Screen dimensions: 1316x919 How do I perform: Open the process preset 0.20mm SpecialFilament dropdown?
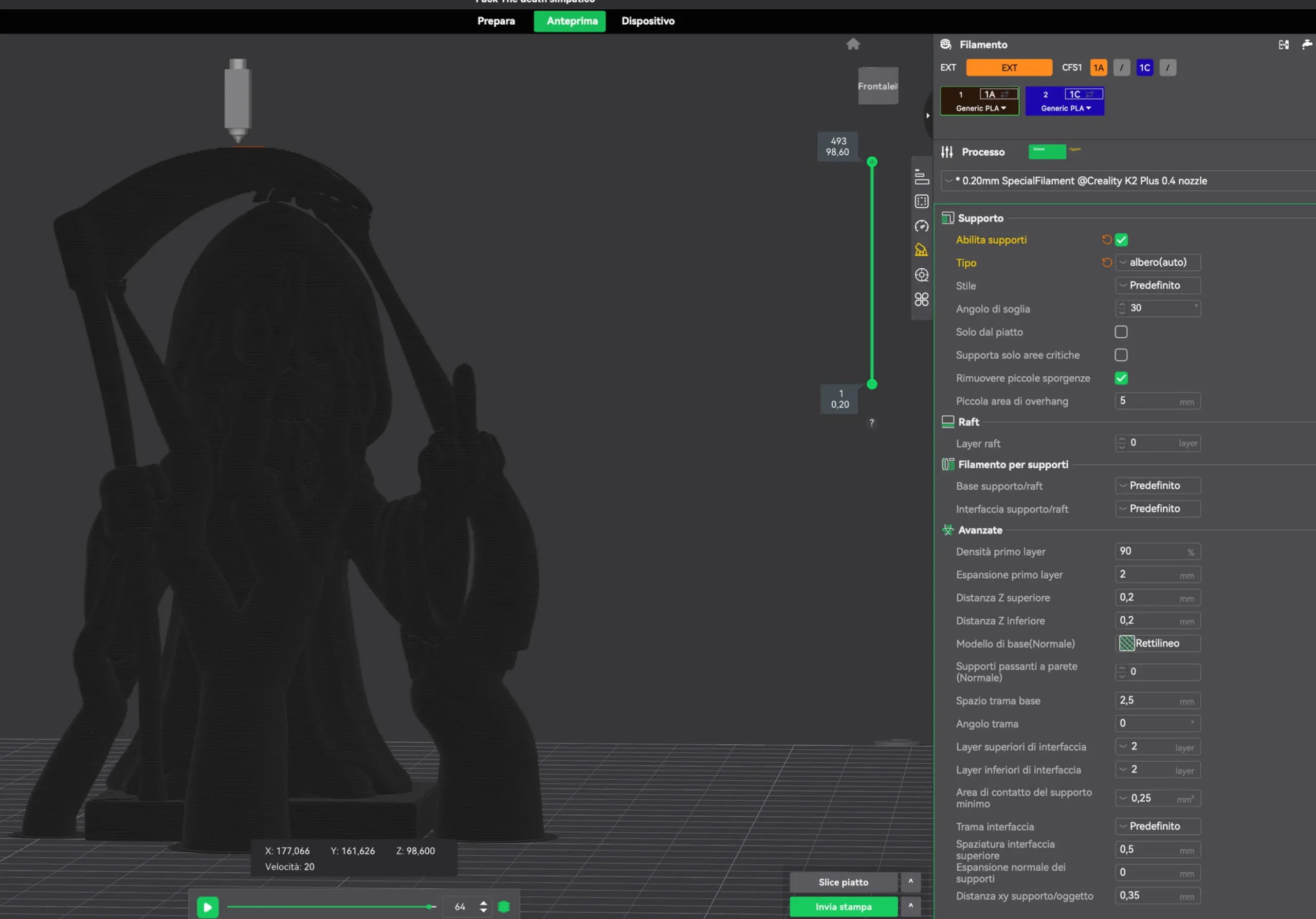[1128, 180]
